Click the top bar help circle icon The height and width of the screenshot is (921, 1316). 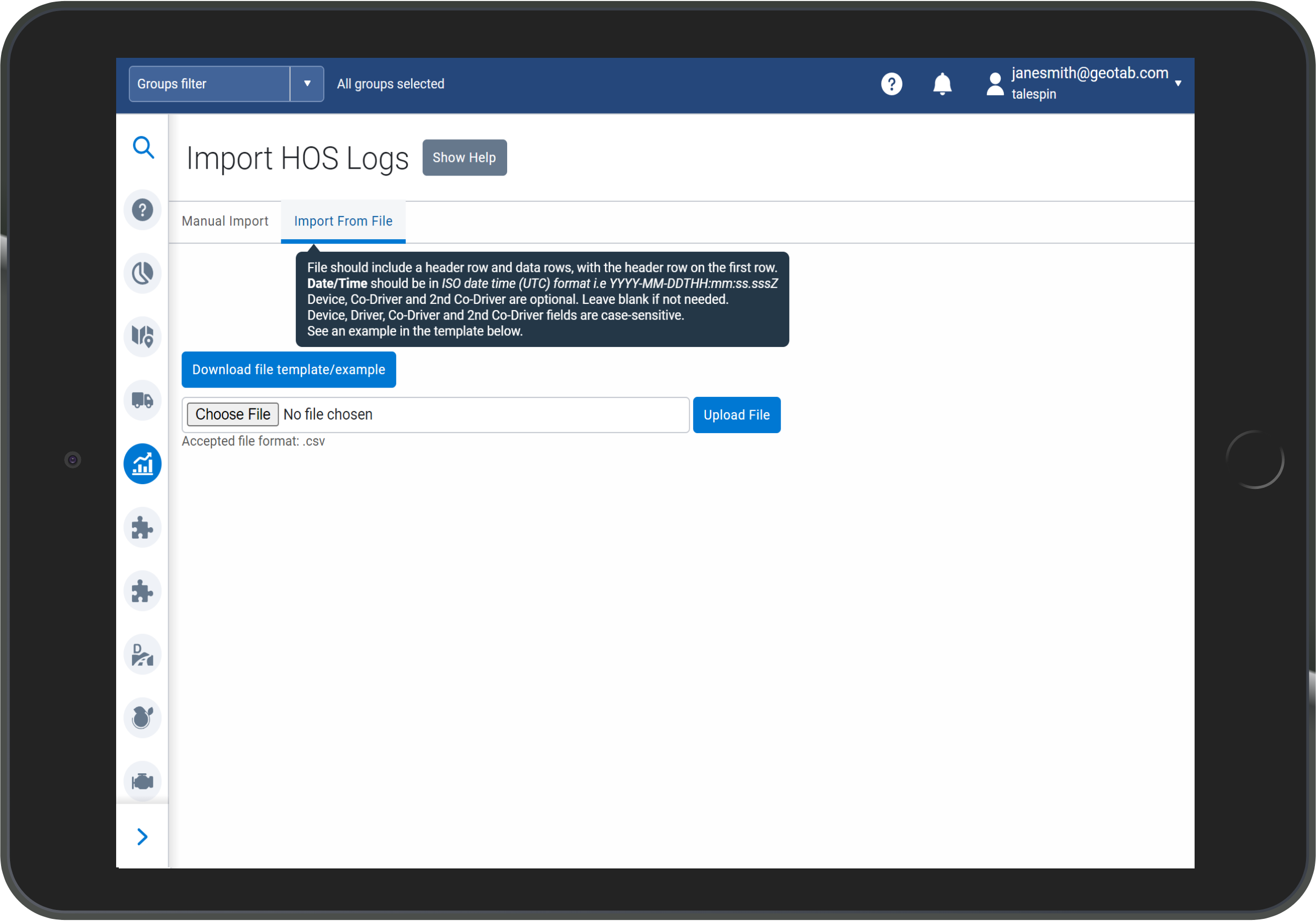click(891, 84)
